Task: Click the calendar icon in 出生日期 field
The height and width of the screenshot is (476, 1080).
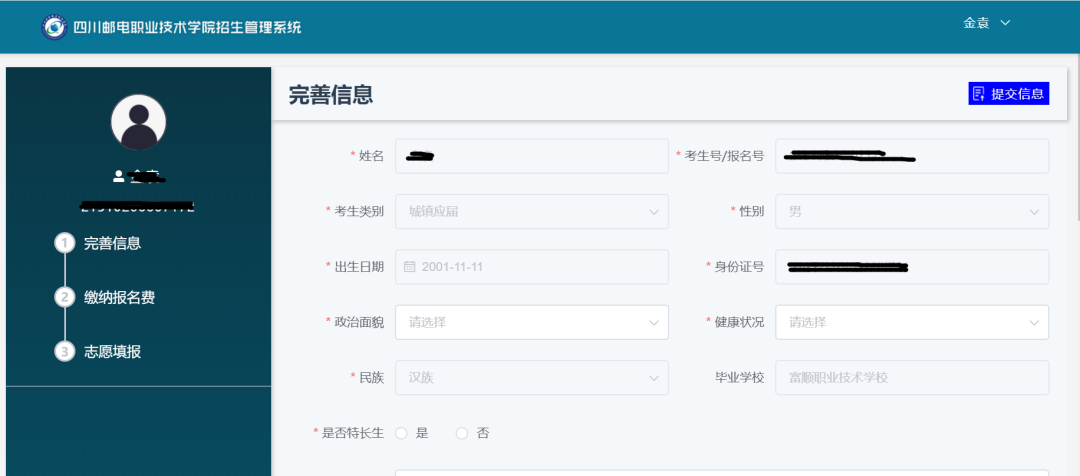Action: pyautogui.click(x=409, y=267)
